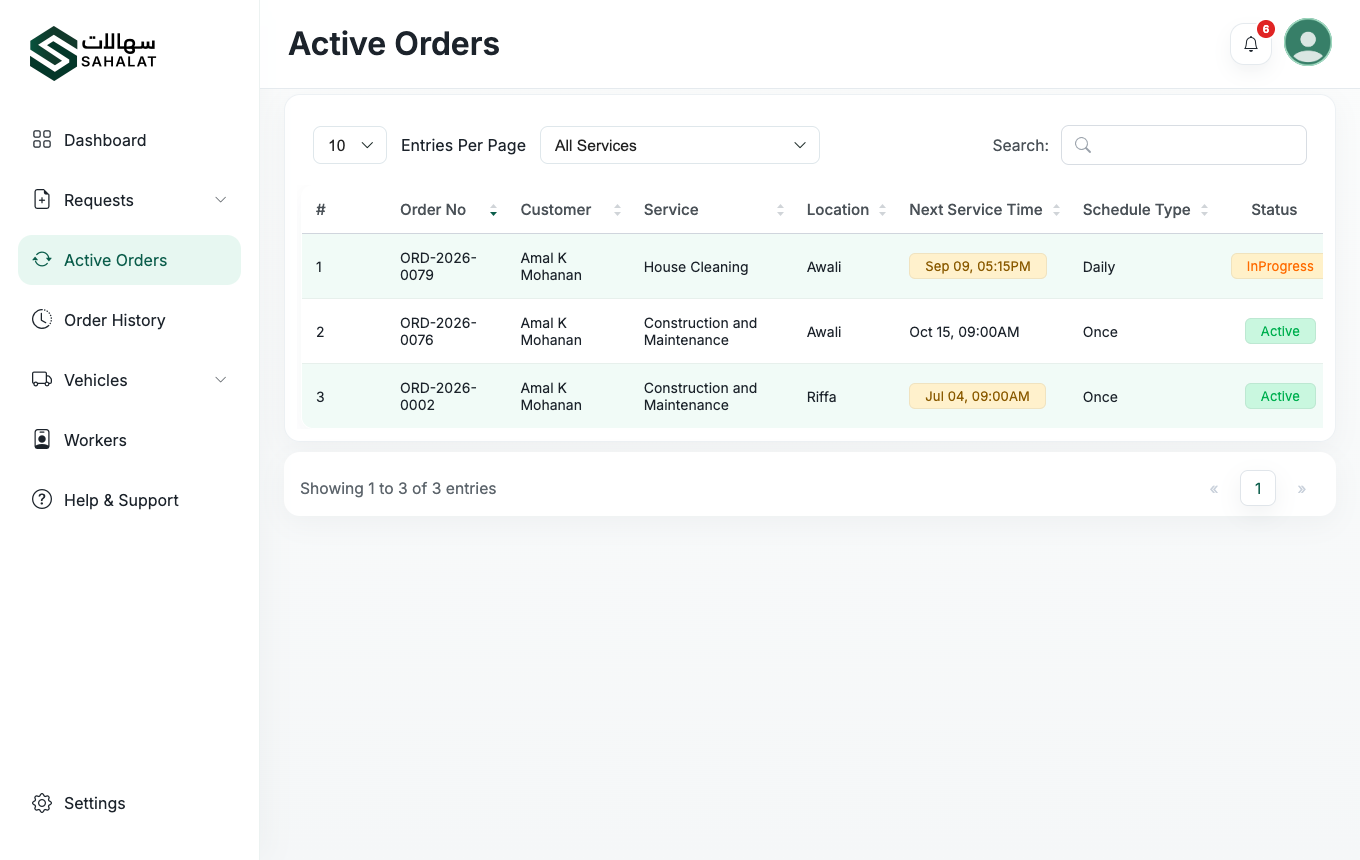Viewport: 1360px width, 860px height.
Task: Click the Requests document icon
Action: click(x=42, y=199)
